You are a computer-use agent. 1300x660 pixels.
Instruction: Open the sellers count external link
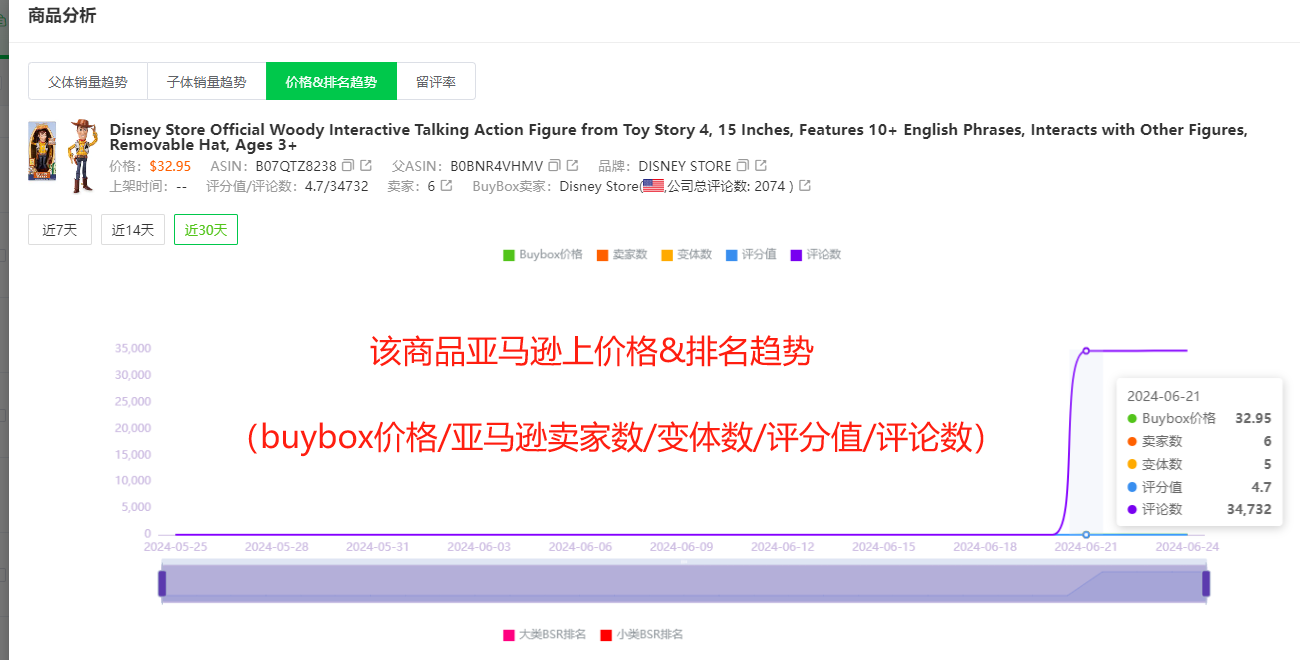(x=446, y=186)
